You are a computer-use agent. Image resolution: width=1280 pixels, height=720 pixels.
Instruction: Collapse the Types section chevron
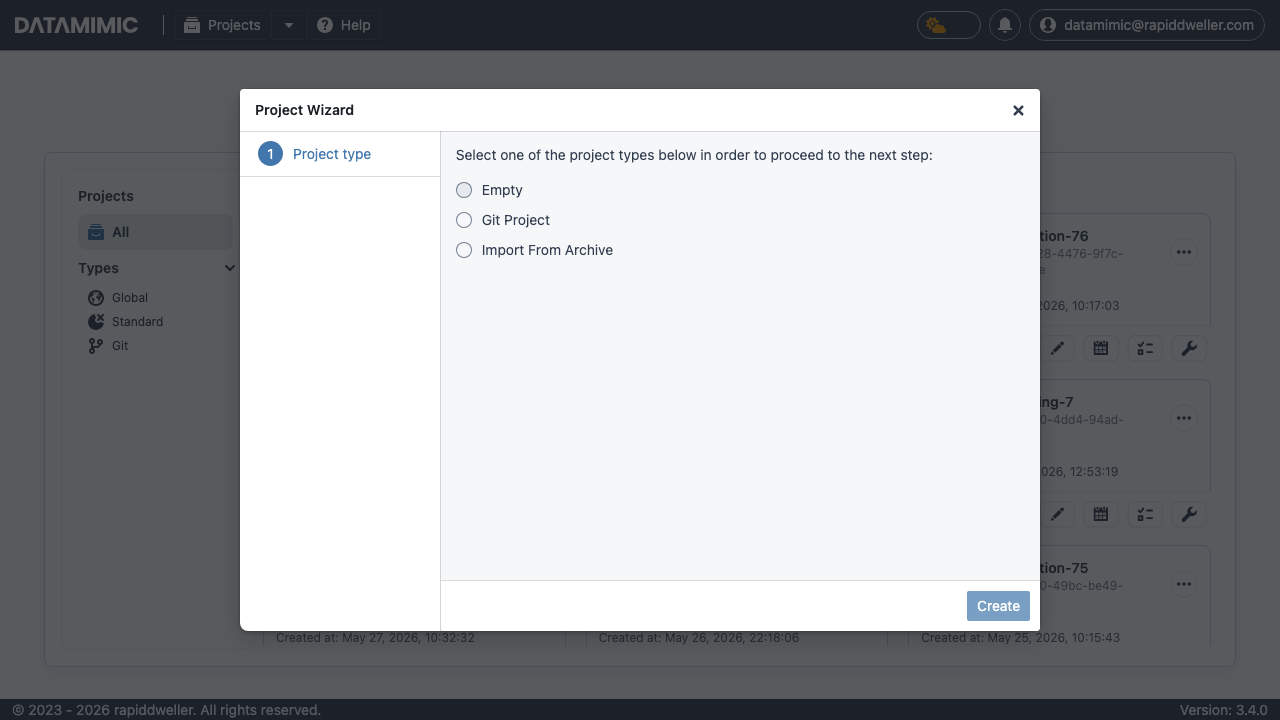[230, 268]
